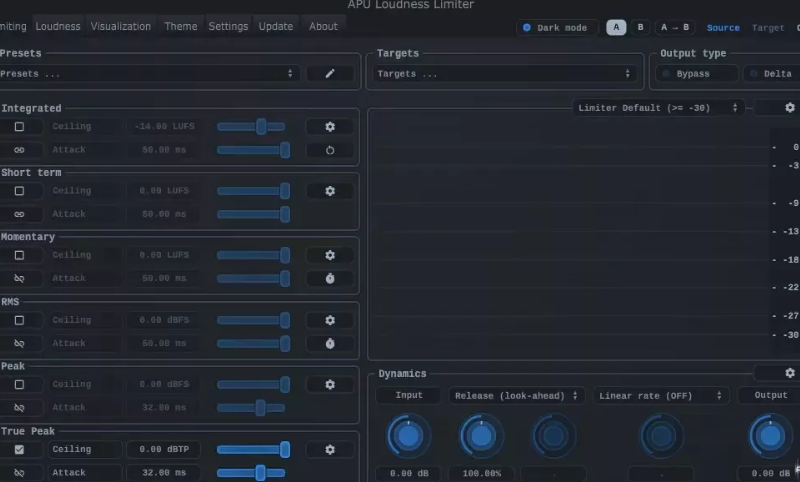This screenshot has width=800, height=482.
Task: Uncheck the True Peak ceiling checkbox
Action: click(19, 449)
